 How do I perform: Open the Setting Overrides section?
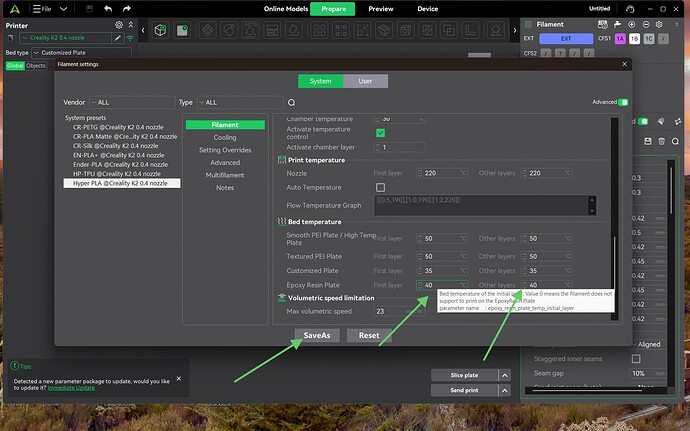(225, 150)
